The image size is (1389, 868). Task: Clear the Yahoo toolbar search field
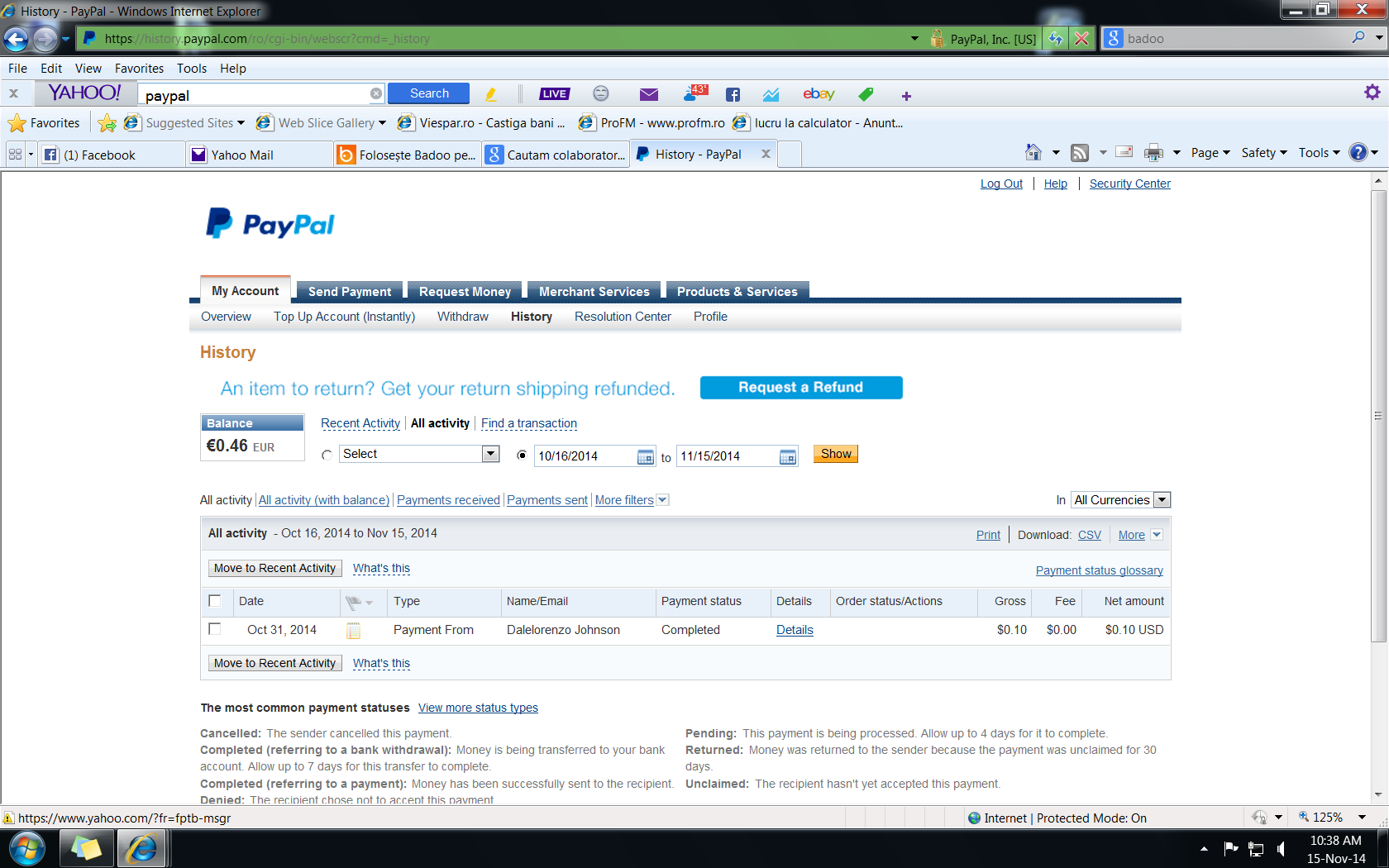coord(376,93)
